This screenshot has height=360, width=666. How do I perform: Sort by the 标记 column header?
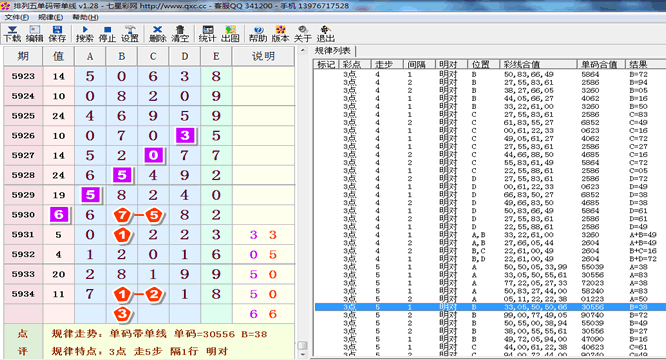(326, 65)
